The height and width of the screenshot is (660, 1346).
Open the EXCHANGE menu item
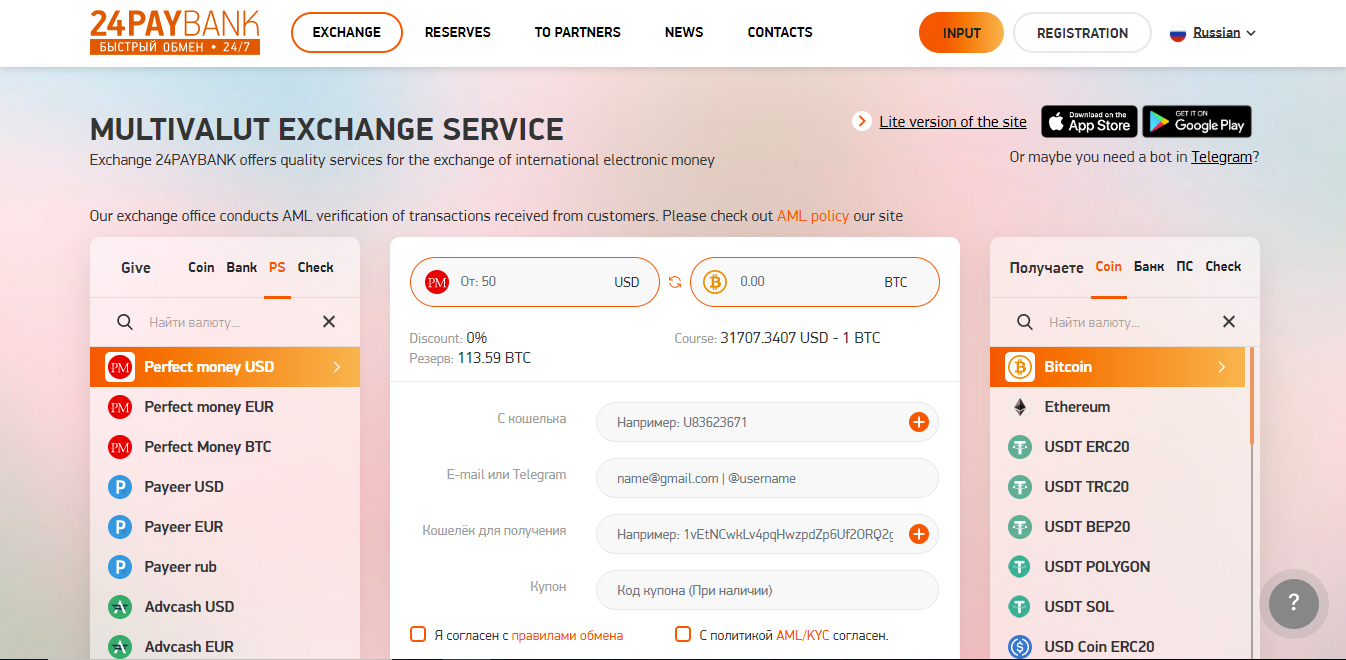coord(347,32)
